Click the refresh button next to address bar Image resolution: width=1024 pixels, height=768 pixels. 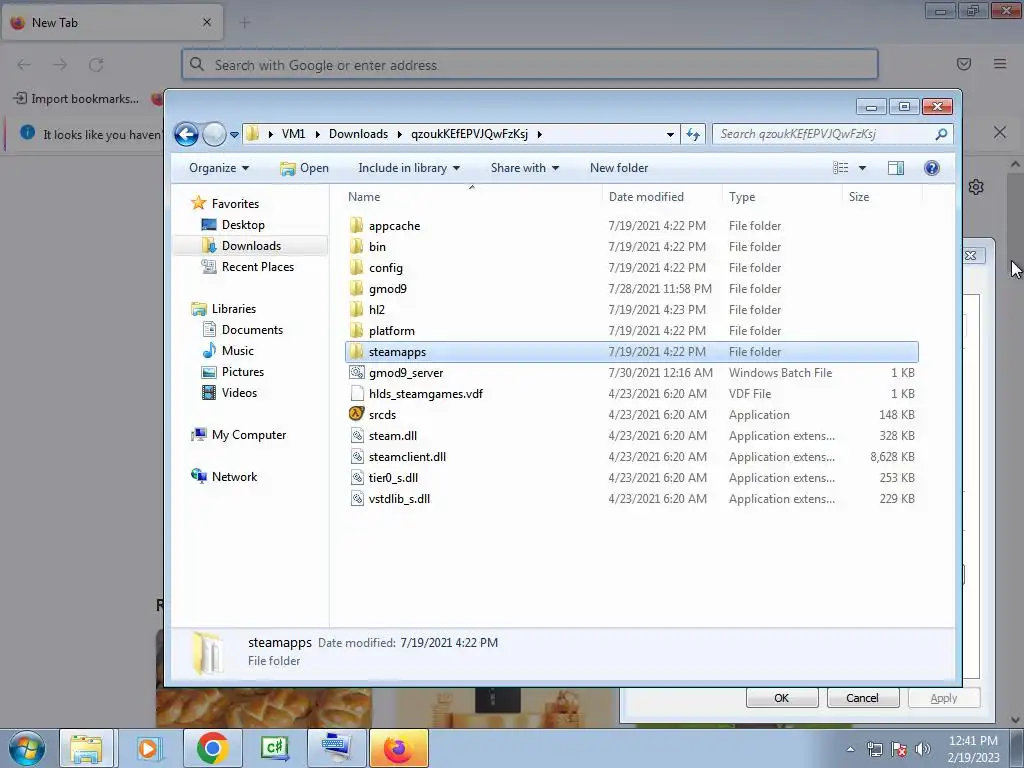[x=693, y=135]
